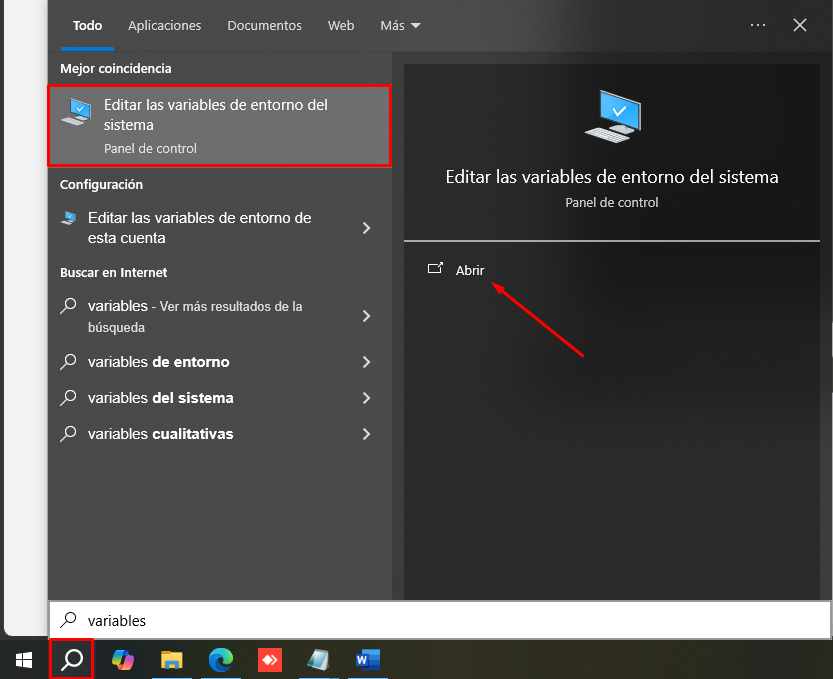
Task: Click the Windows Start button
Action: (23, 660)
